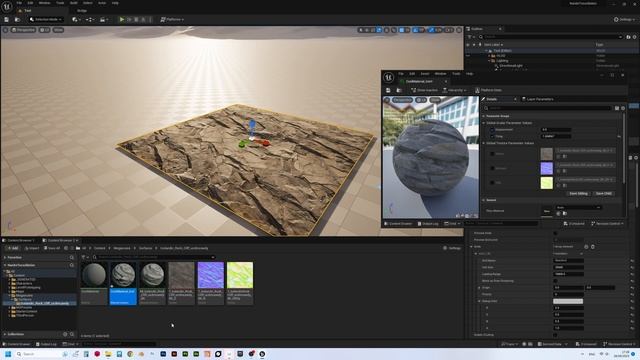Open the Hierarchy dropdown in material instance editor
The width and height of the screenshot is (640, 360).
click(x=455, y=90)
